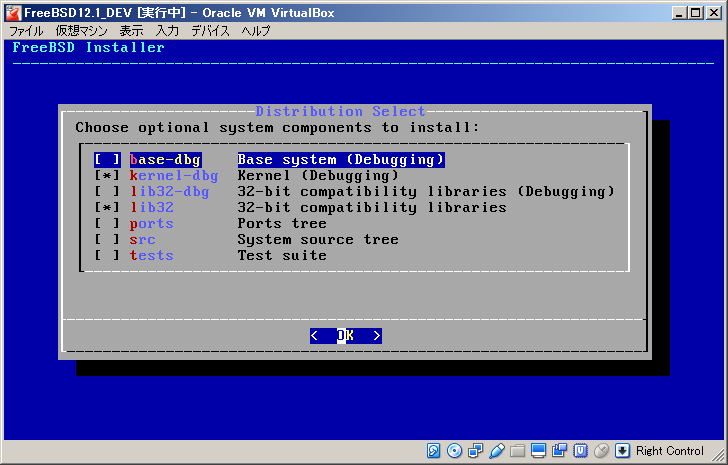Screen dimensions: 728x465
Task: Check the tests checkbox
Action: [107, 255]
